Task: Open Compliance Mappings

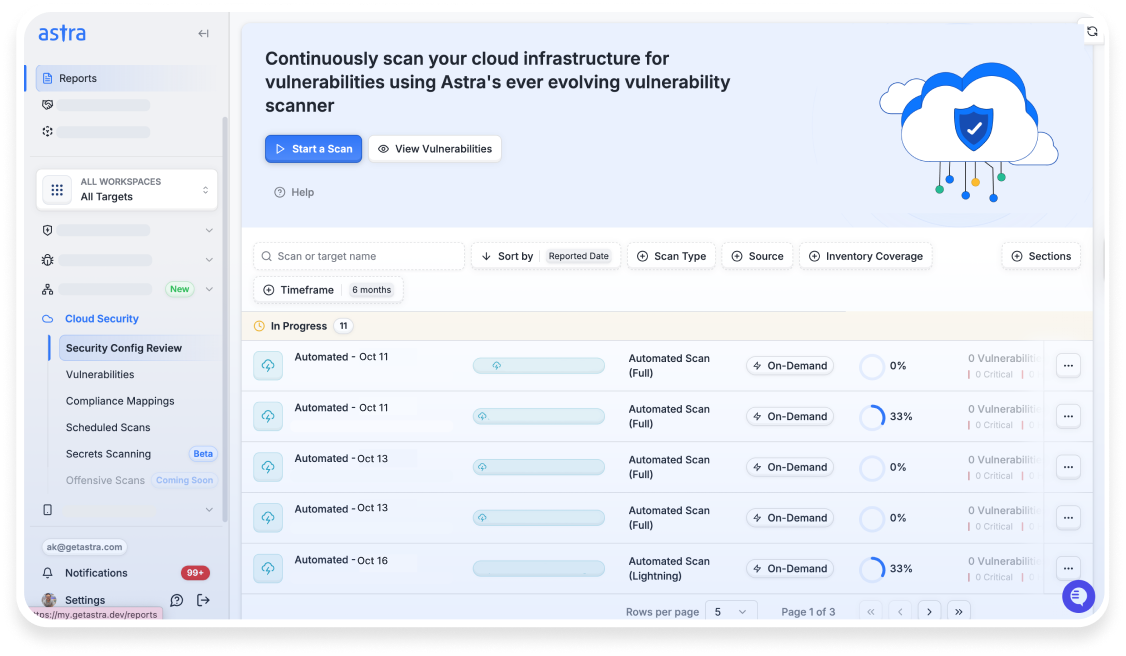Action: (120, 401)
